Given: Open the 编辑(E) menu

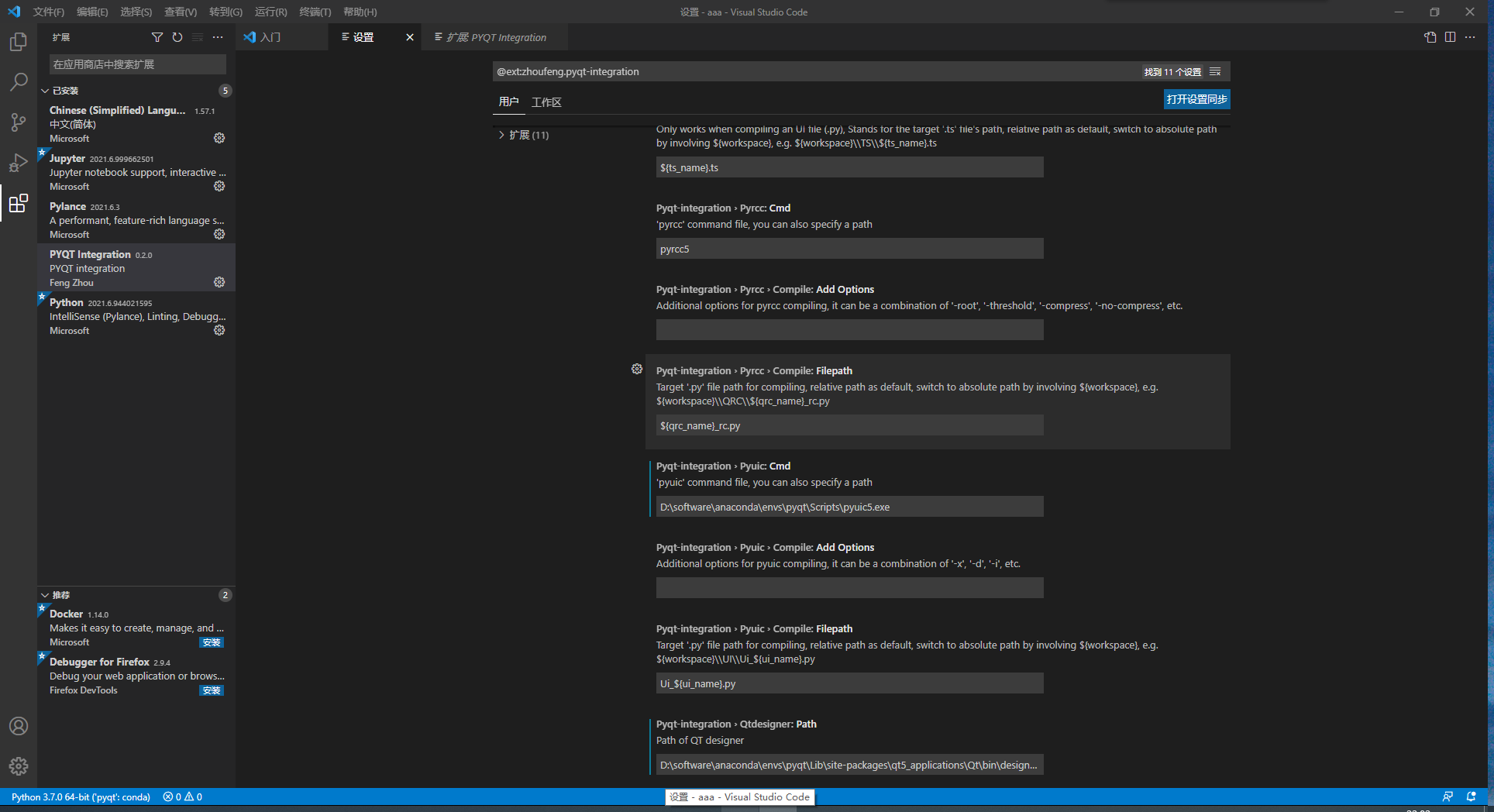Looking at the screenshot, I should pyautogui.click(x=92, y=12).
